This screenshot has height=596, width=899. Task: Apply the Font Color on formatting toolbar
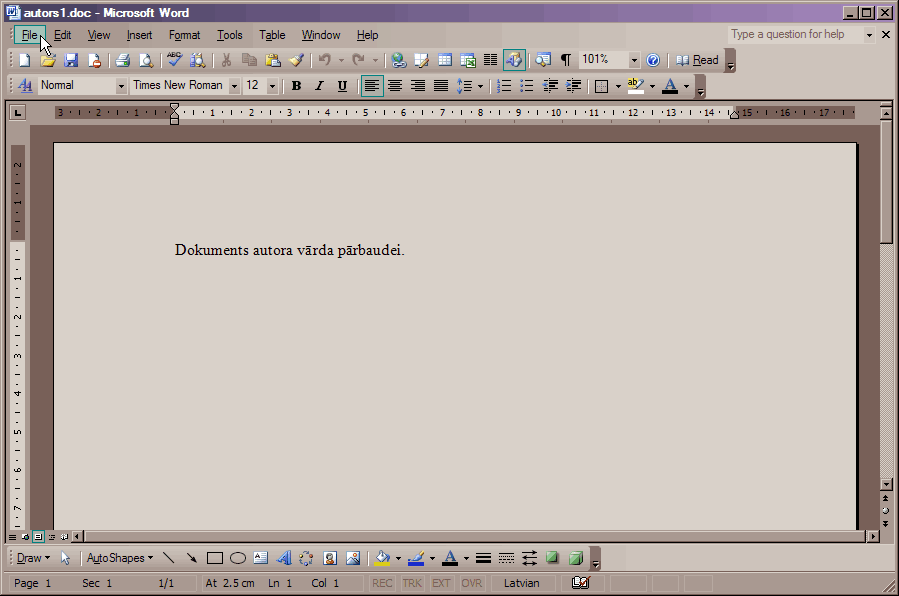[x=670, y=86]
